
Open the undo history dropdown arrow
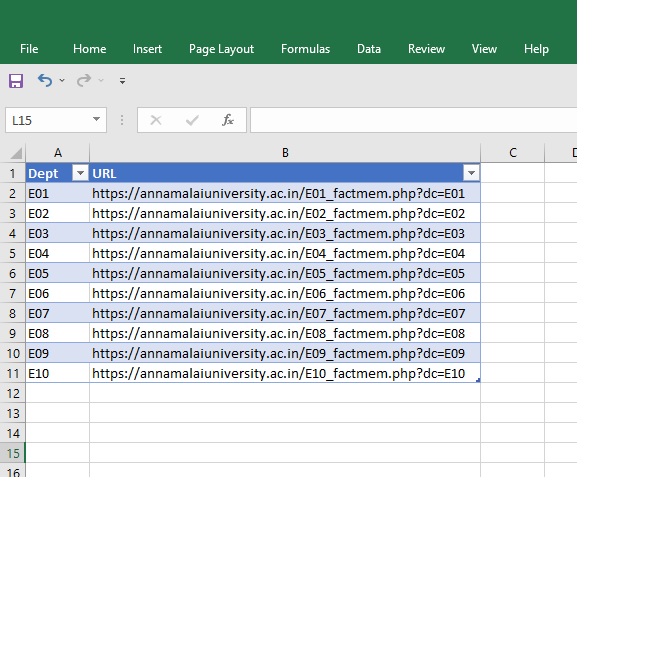pos(62,80)
